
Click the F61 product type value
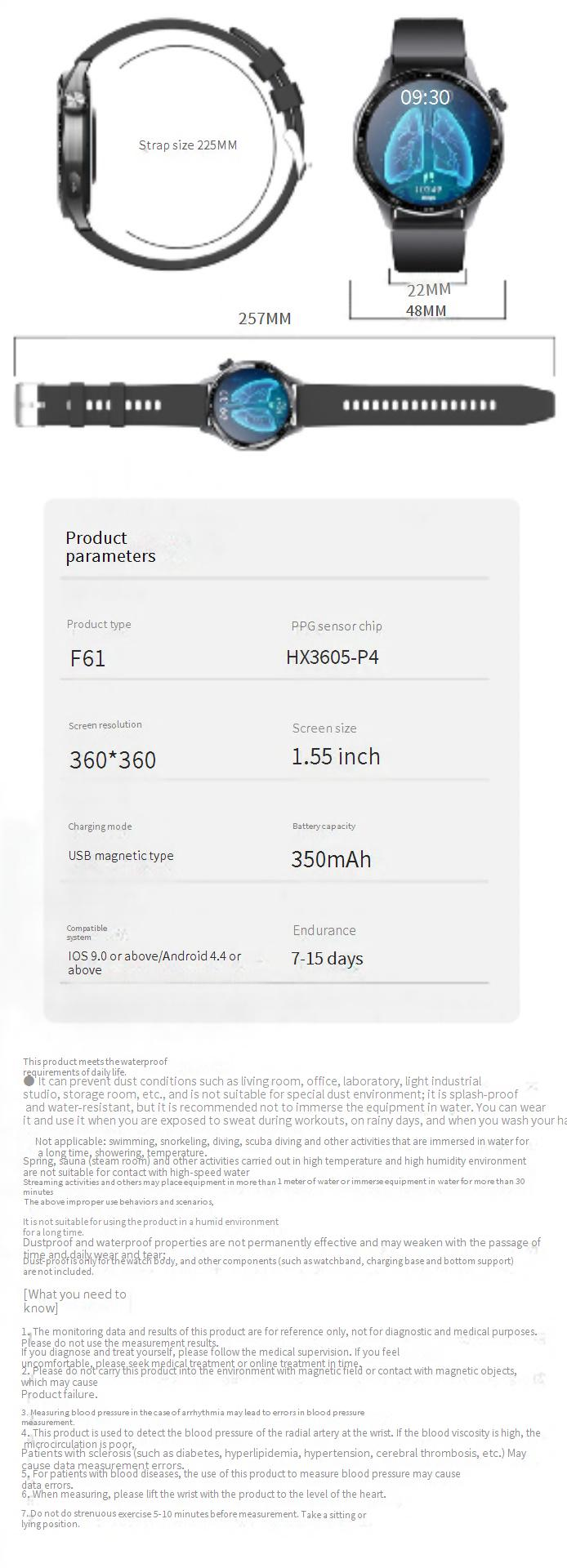(87, 659)
